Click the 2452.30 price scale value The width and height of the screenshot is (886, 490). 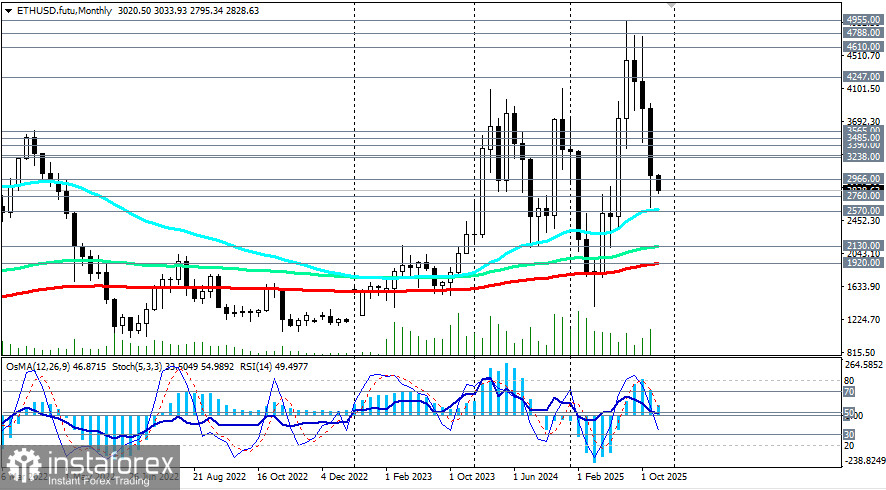click(864, 220)
